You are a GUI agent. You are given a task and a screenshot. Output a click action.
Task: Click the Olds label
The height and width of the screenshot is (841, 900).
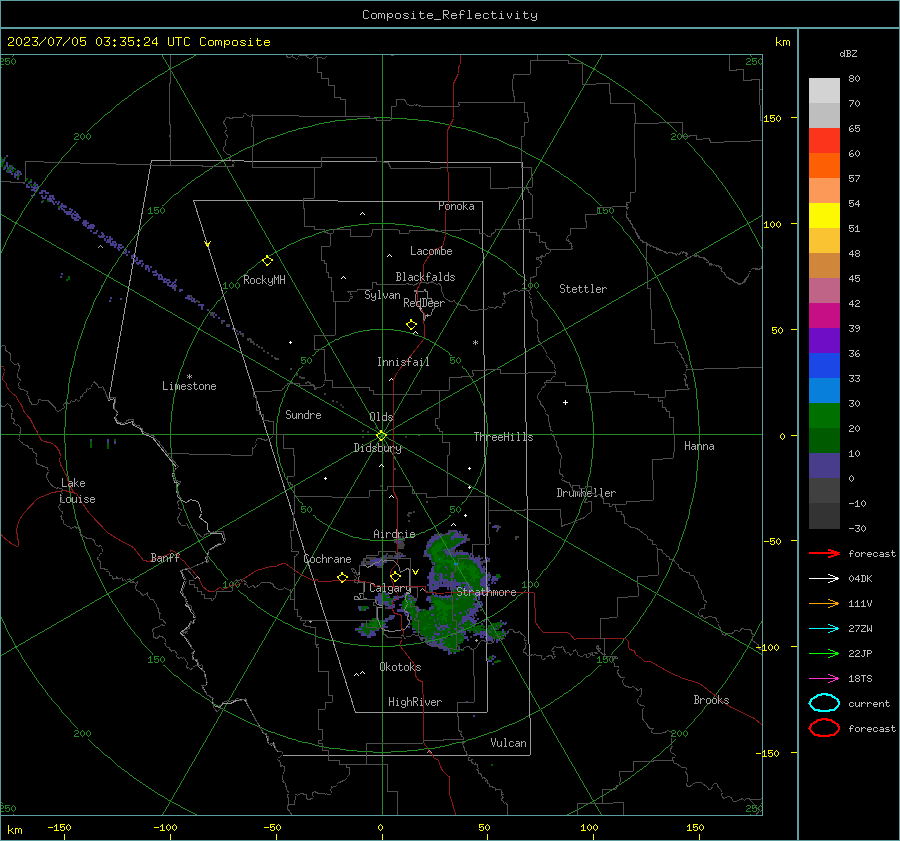[381, 417]
